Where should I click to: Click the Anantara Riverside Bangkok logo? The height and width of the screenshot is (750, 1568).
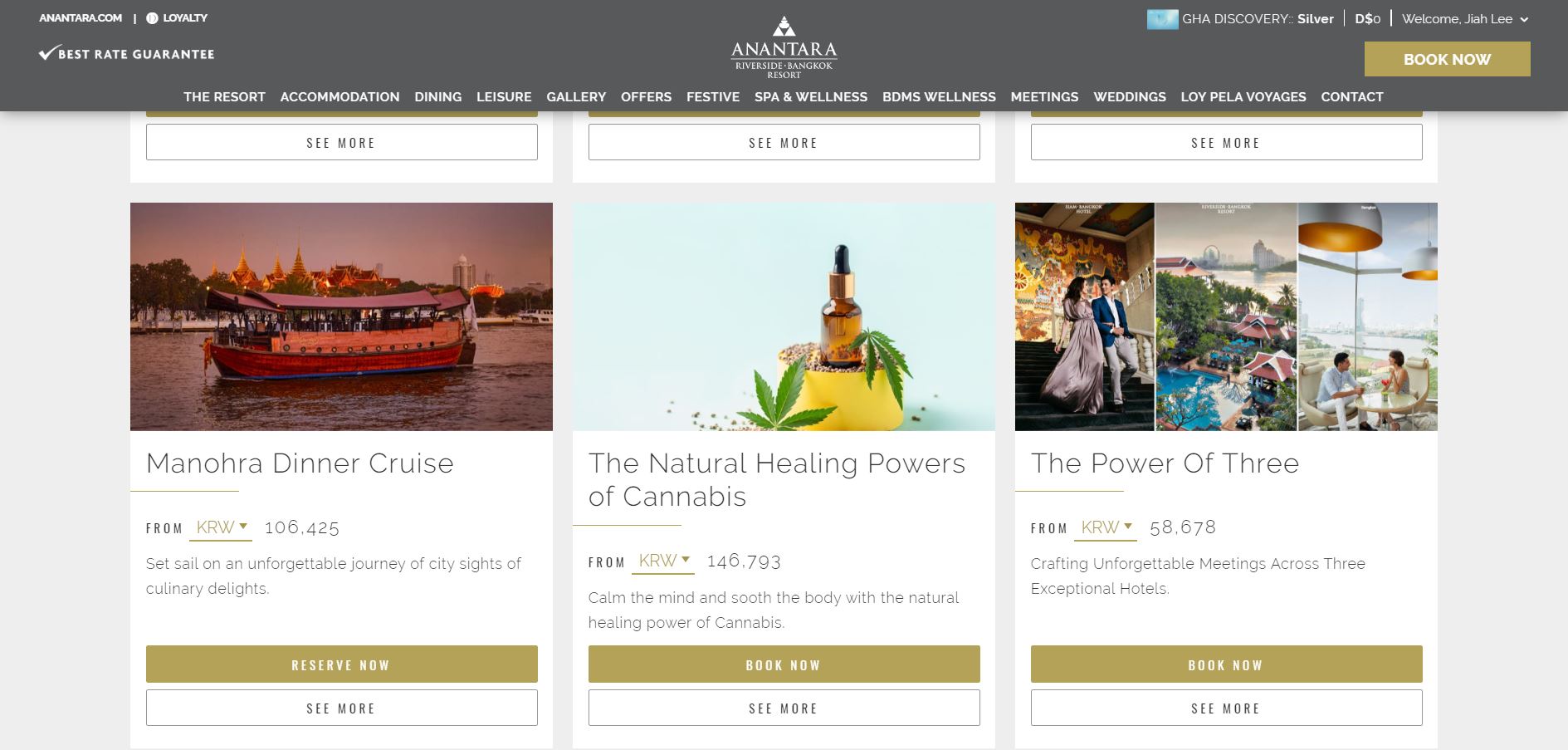(x=784, y=47)
